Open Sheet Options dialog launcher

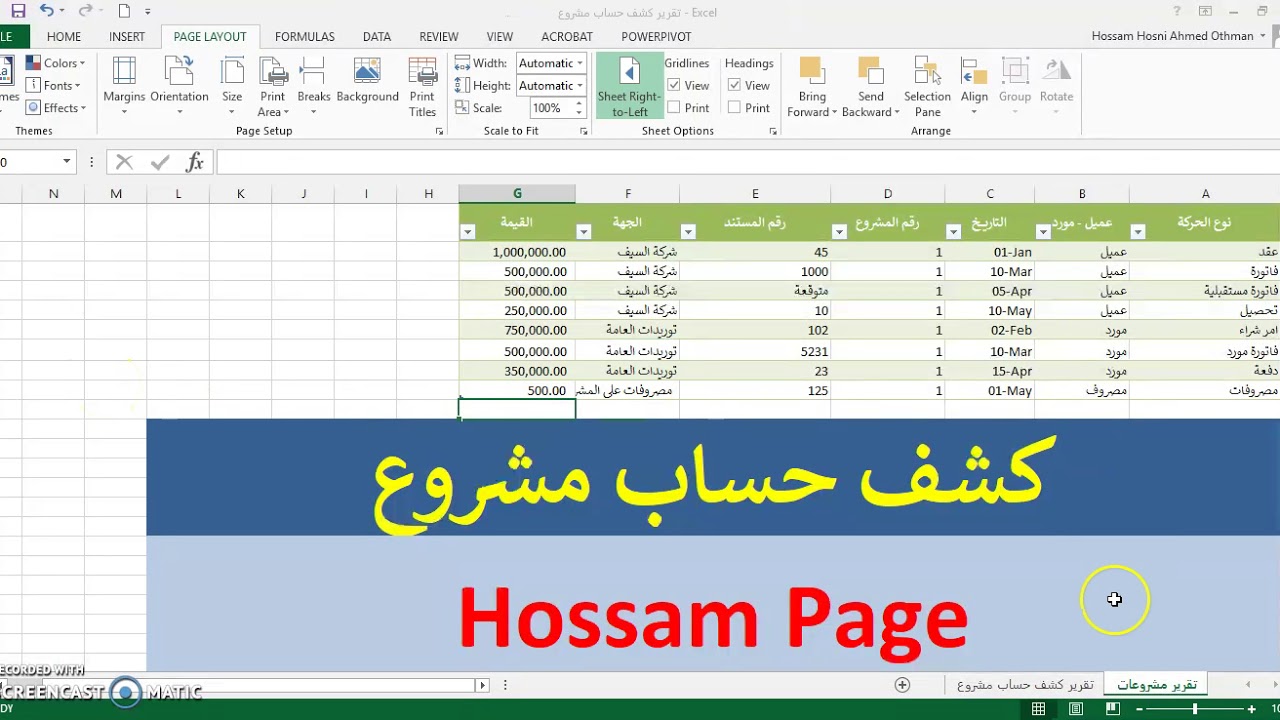point(772,132)
